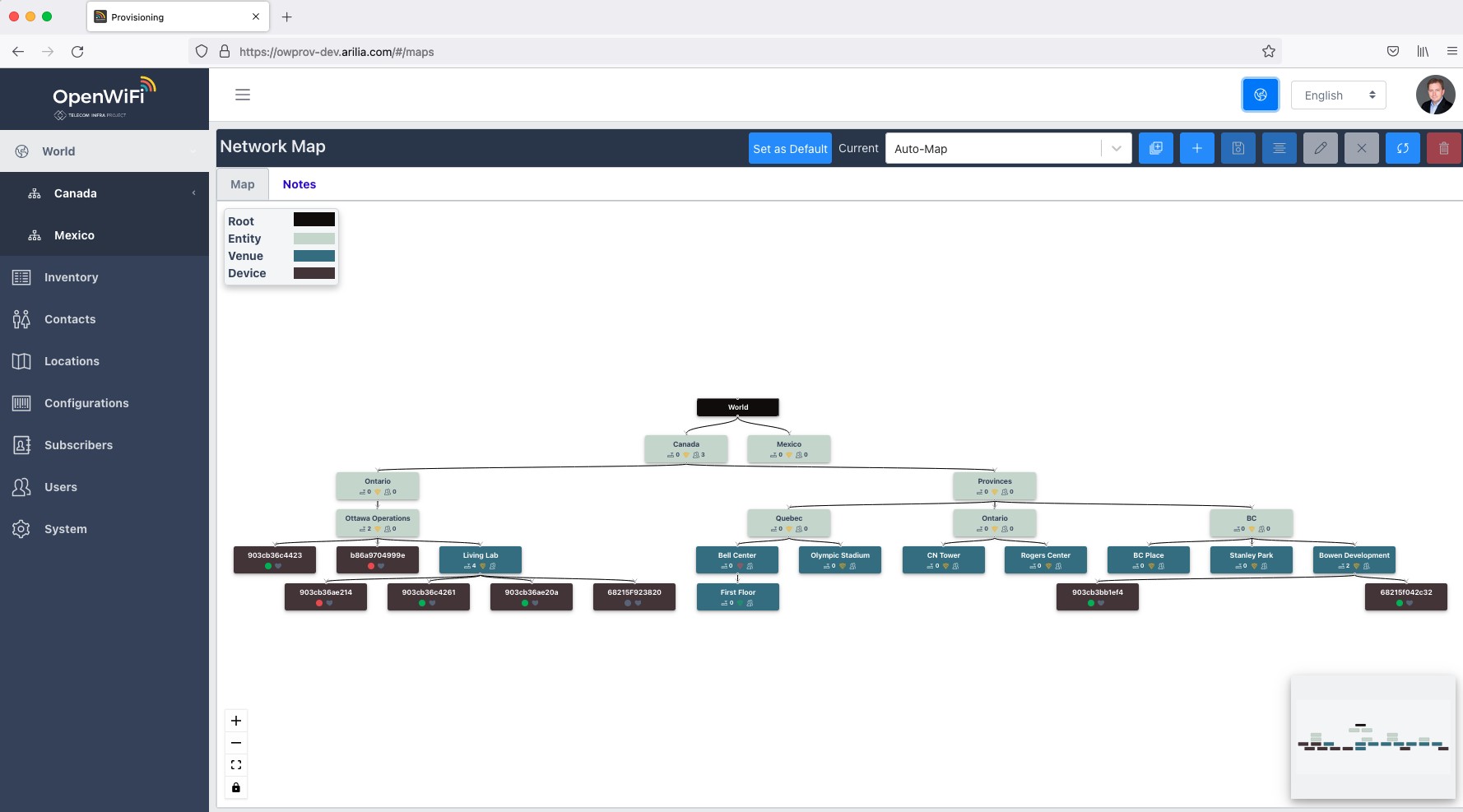1463x812 pixels.
Task: Refresh the network map
Action: [1402, 149]
